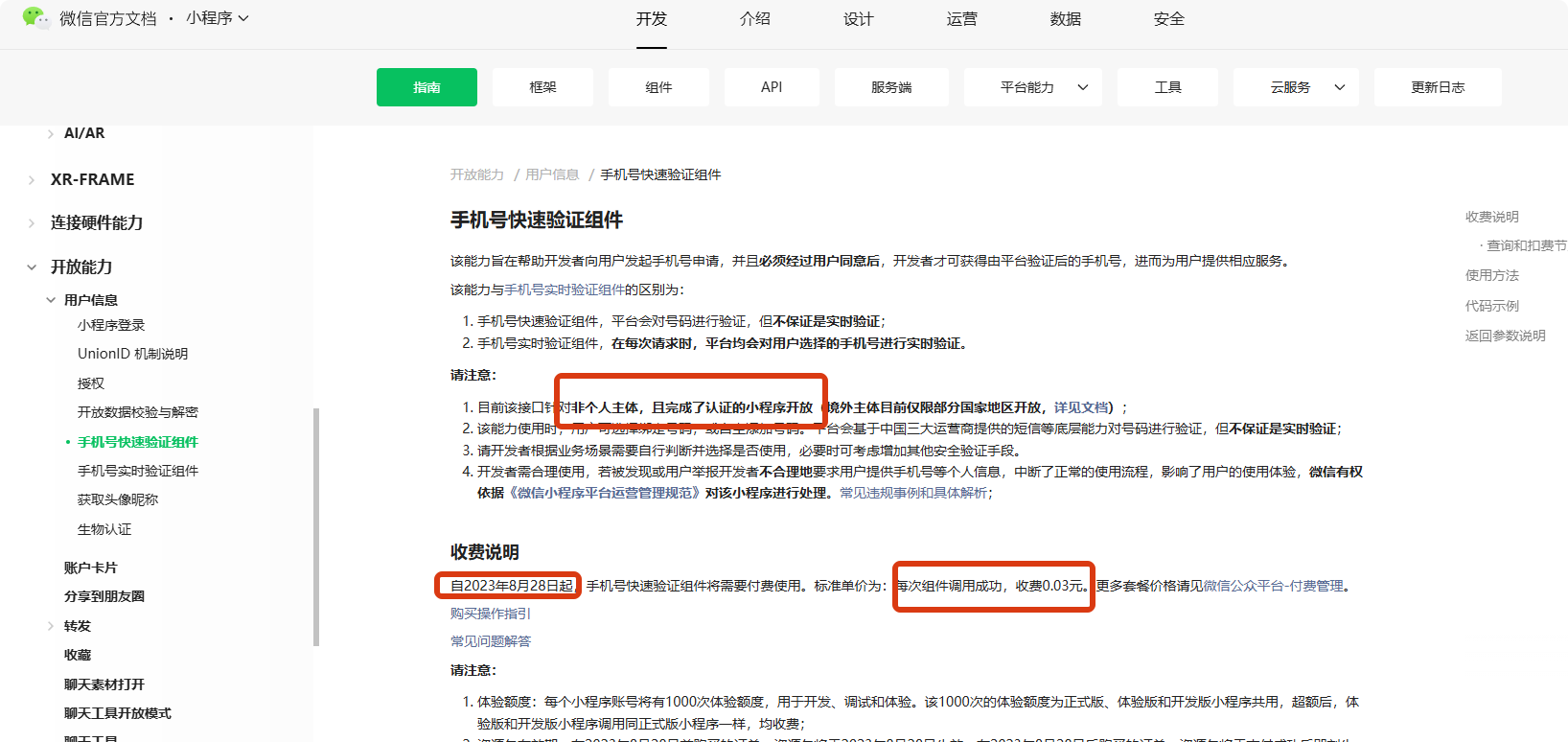This screenshot has width=1568, height=742.
Task: Open the inline 手机号实时验证组件 link
Action: (x=565, y=290)
